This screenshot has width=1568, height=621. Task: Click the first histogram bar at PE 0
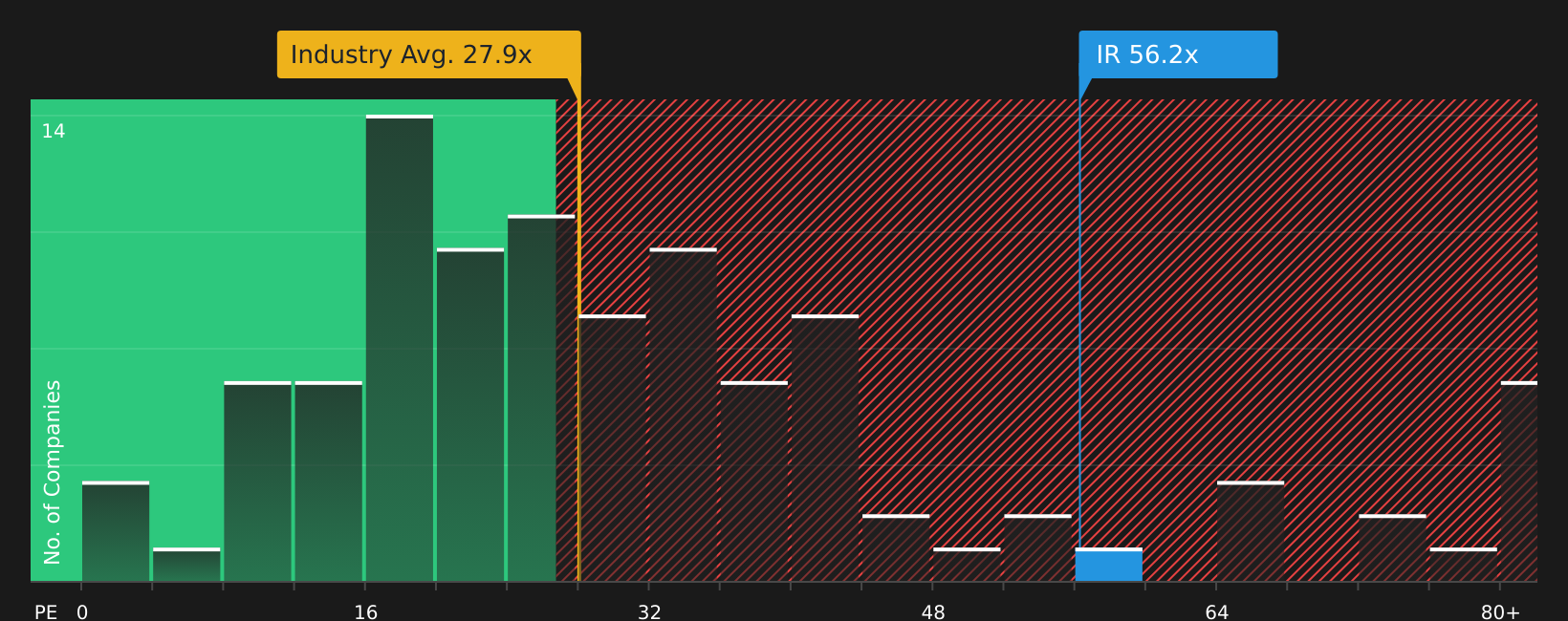[x=116, y=531]
